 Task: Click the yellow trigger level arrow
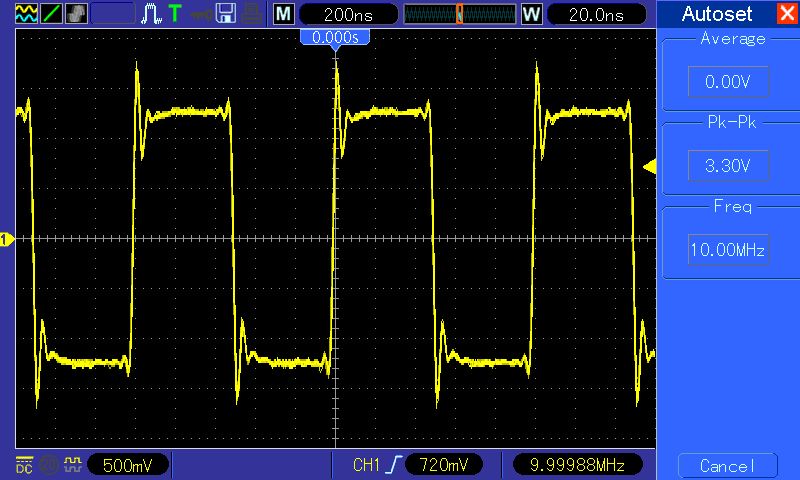pyautogui.click(x=649, y=167)
